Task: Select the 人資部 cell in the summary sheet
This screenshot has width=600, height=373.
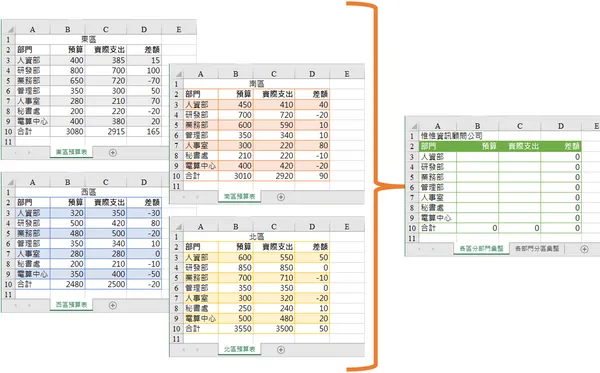Action: [x=437, y=156]
